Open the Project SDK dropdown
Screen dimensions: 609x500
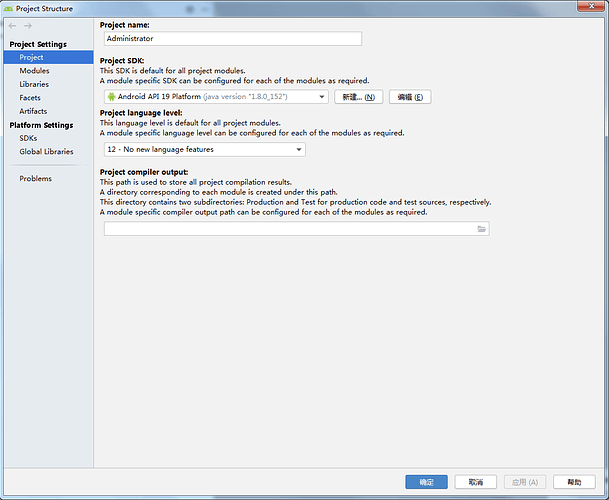[216, 97]
